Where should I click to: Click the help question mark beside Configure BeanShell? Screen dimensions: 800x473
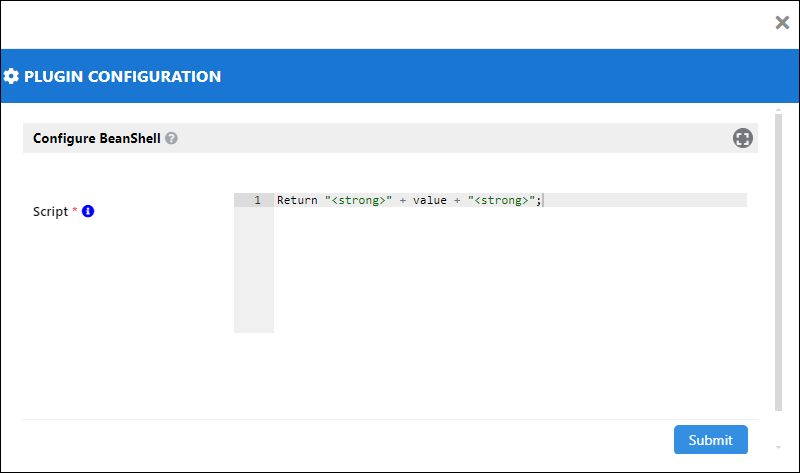[x=171, y=138]
